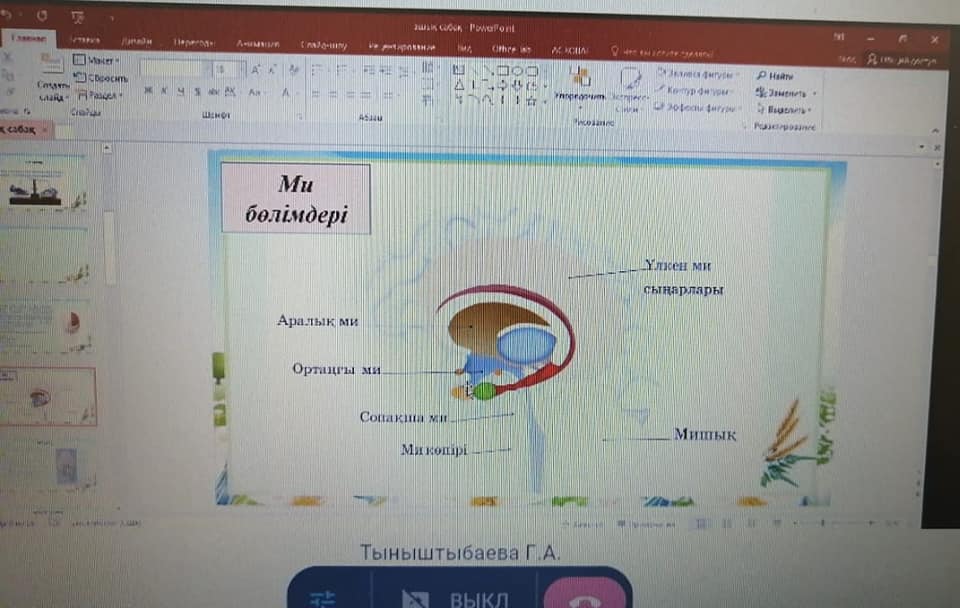Open call settings sliders icon

point(323,598)
